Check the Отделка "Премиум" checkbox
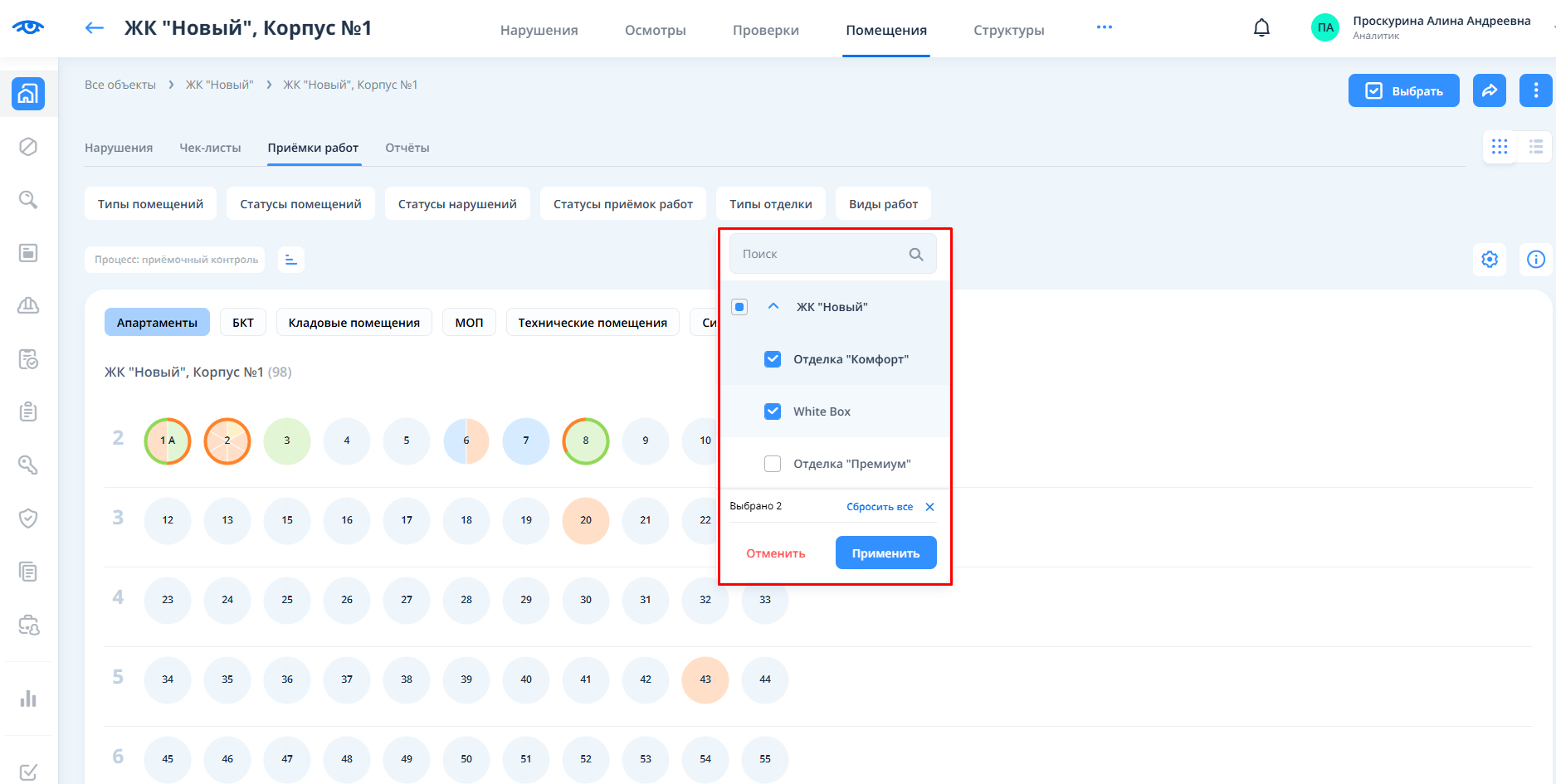The image size is (1556, 784). pos(773,464)
